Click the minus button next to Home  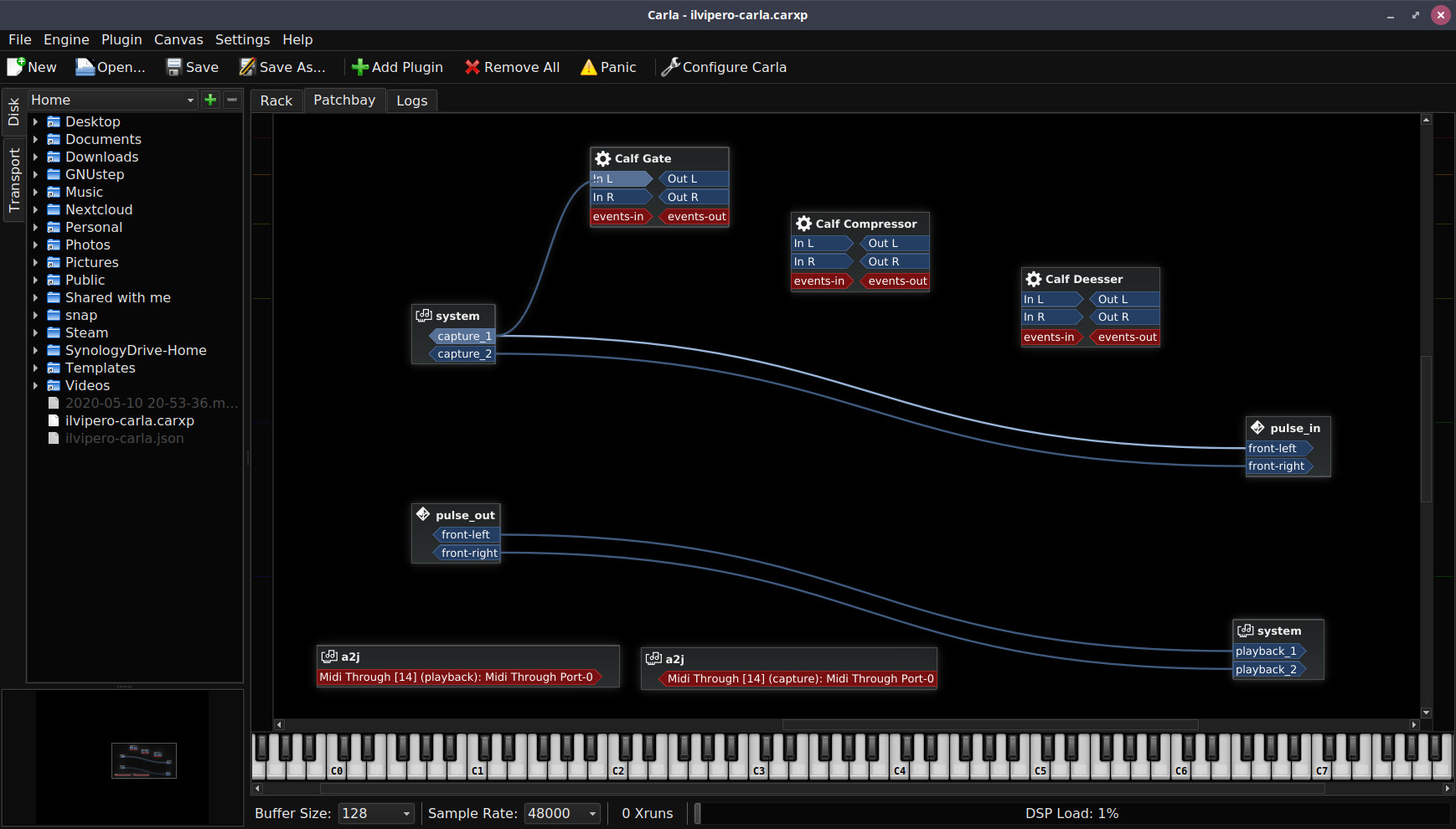[232, 100]
